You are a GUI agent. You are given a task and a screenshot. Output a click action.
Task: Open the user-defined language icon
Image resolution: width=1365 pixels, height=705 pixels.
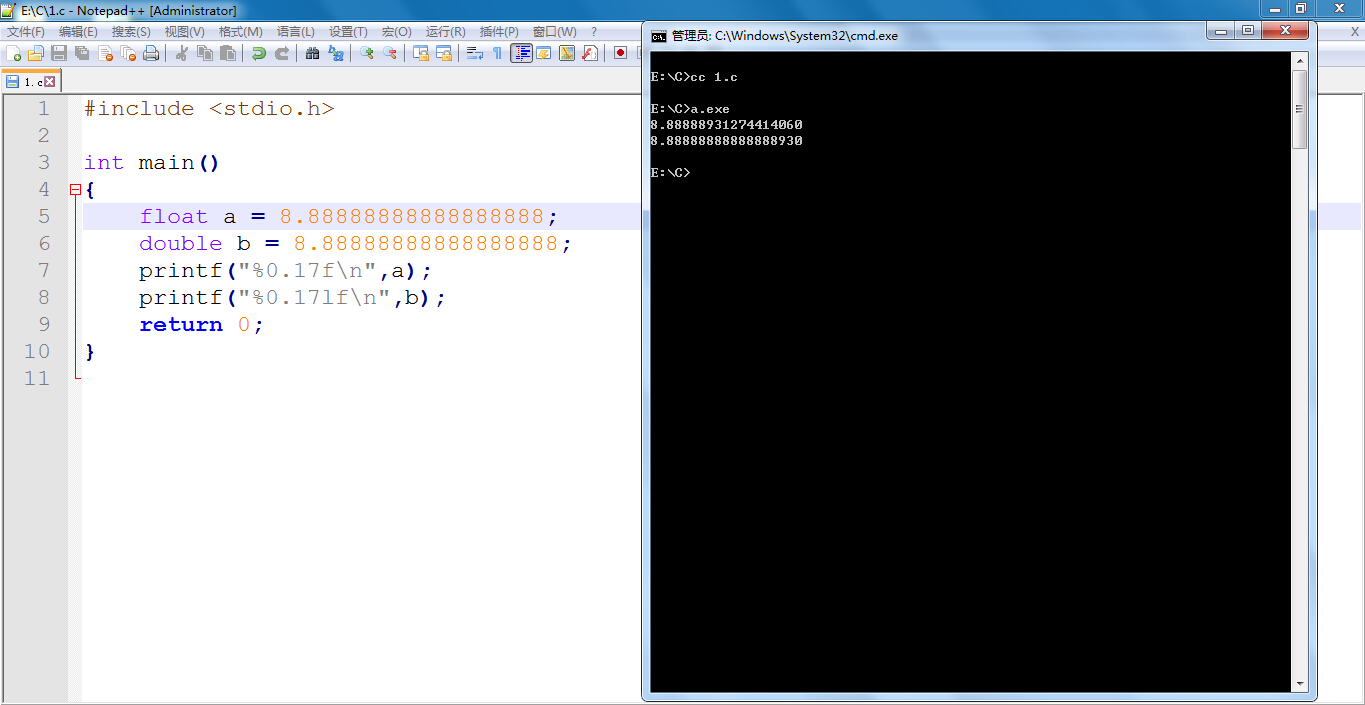click(x=544, y=53)
